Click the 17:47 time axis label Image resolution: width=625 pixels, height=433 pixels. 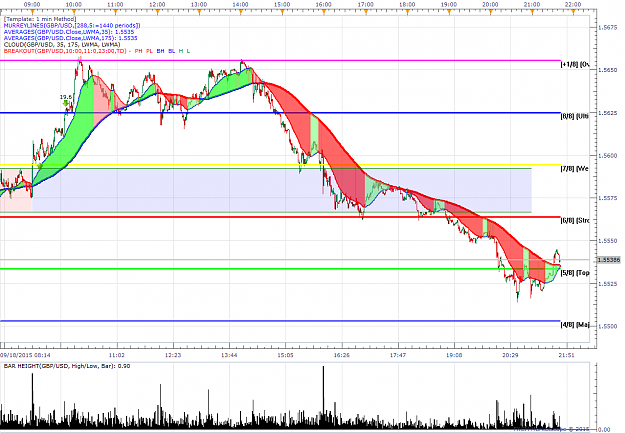point(398,355)
